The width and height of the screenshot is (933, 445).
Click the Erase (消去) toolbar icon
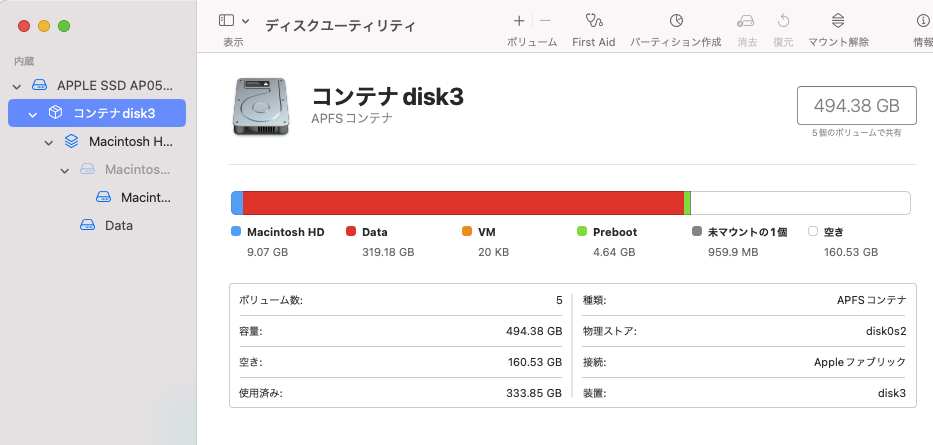click(746, 21)
